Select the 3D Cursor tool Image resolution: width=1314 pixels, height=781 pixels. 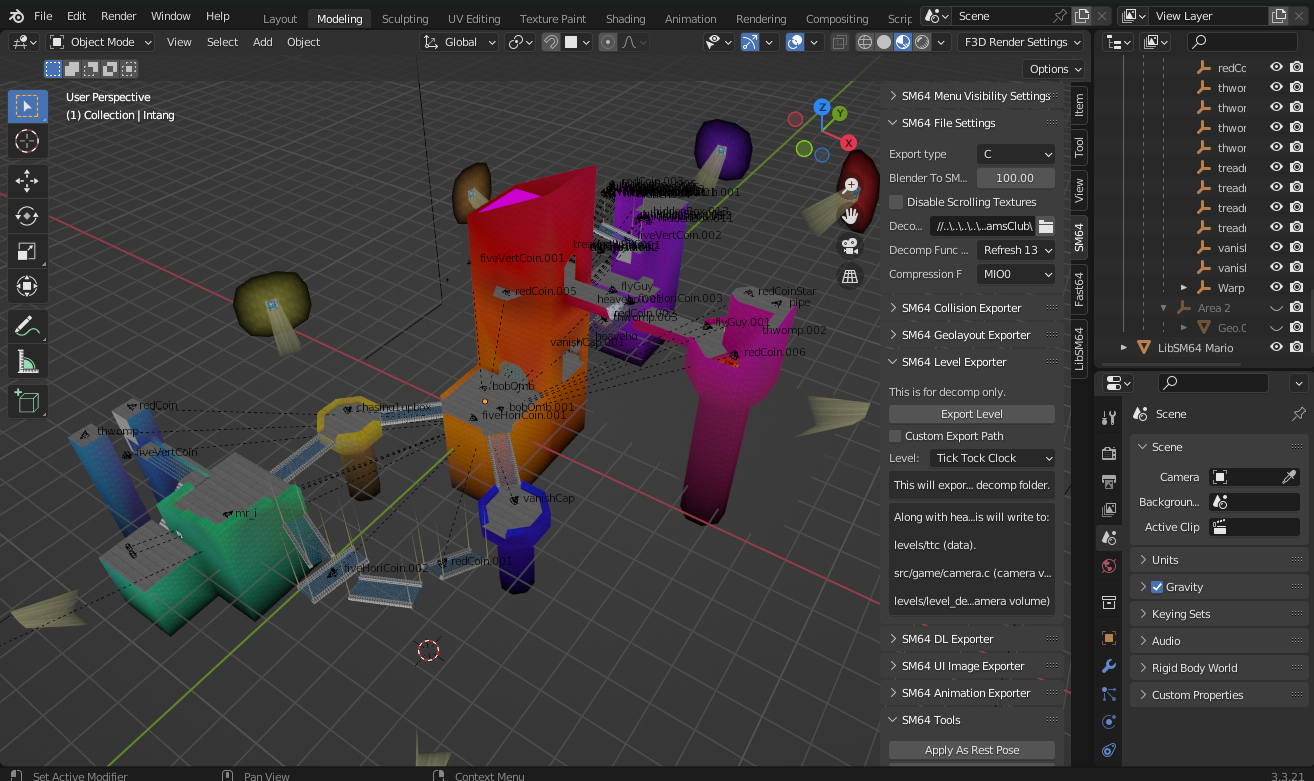click(x=27, y=141)
